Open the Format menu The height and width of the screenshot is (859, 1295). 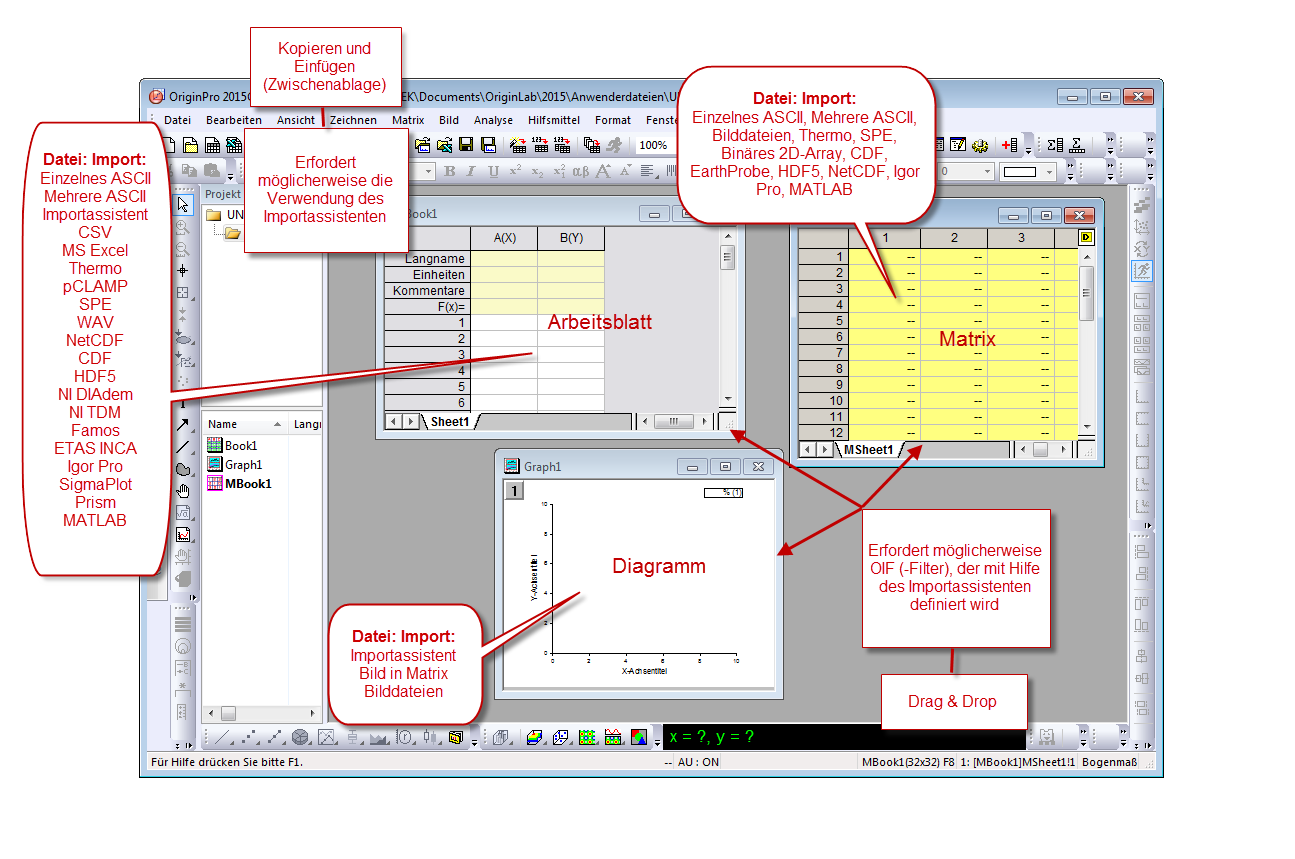(x=613, y=120)
